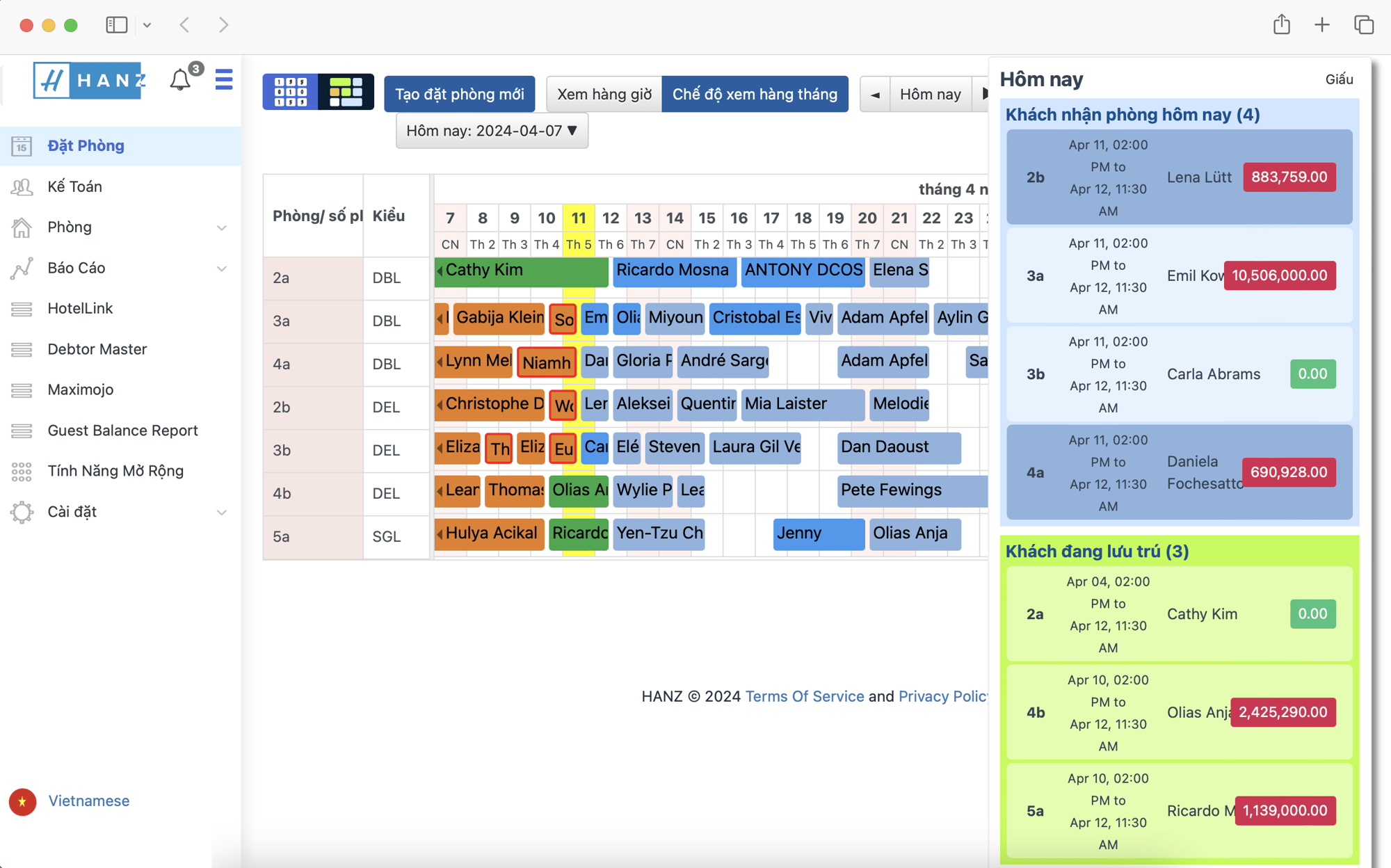Select the Đặt Phòng calendar icon

23,145
